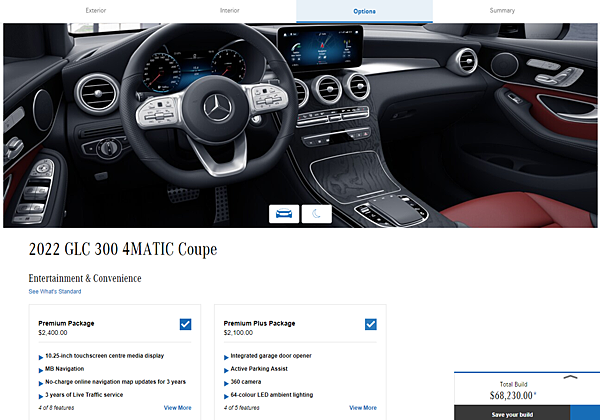Click No-charge online navigation map updates text
The height and width of the screenshot is (420, 600).
pyautogui.click(x=115, y=382)
